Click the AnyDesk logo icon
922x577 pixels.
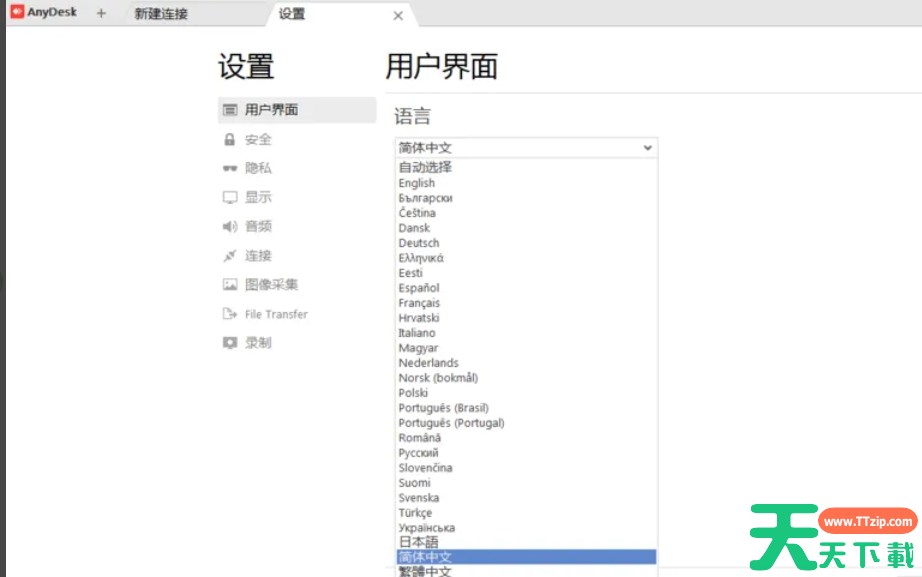pos(18,12)
